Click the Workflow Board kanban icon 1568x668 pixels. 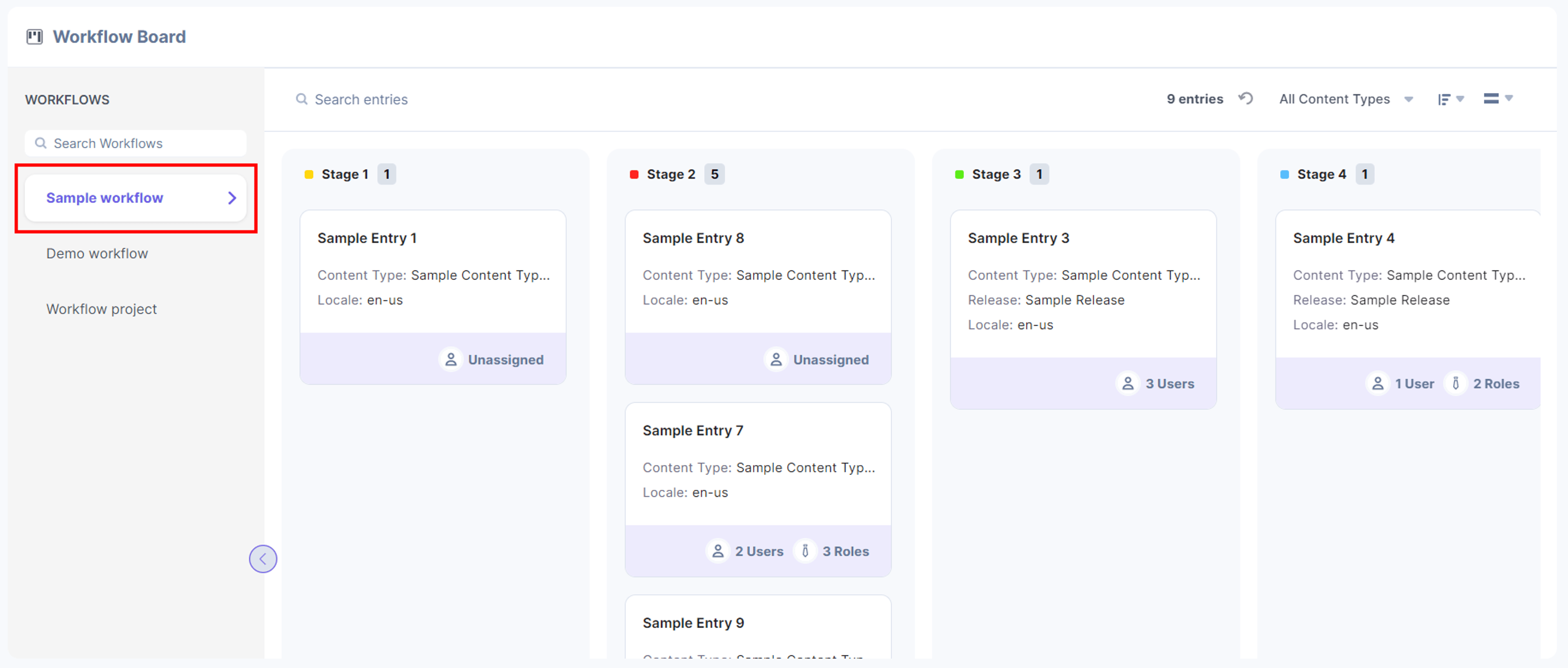35,37
